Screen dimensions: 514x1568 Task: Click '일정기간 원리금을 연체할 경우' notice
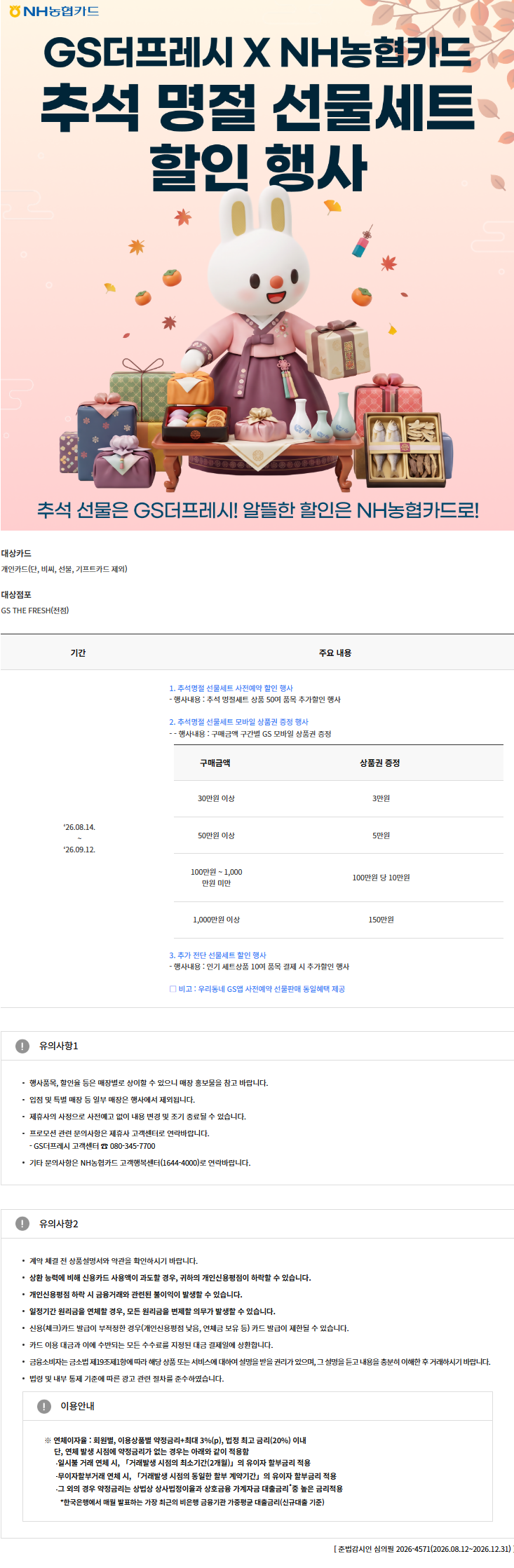152,1311
